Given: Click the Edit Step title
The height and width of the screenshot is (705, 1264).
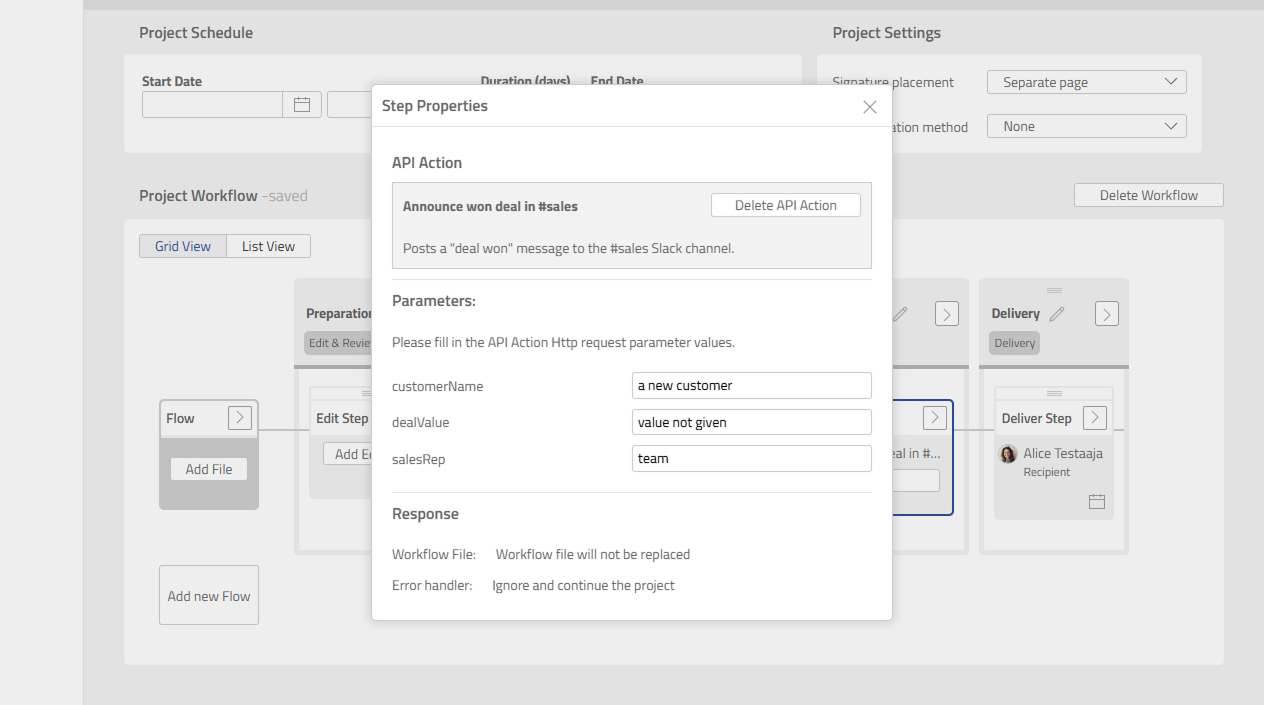Looking at the screenshot, I should 342,418.
